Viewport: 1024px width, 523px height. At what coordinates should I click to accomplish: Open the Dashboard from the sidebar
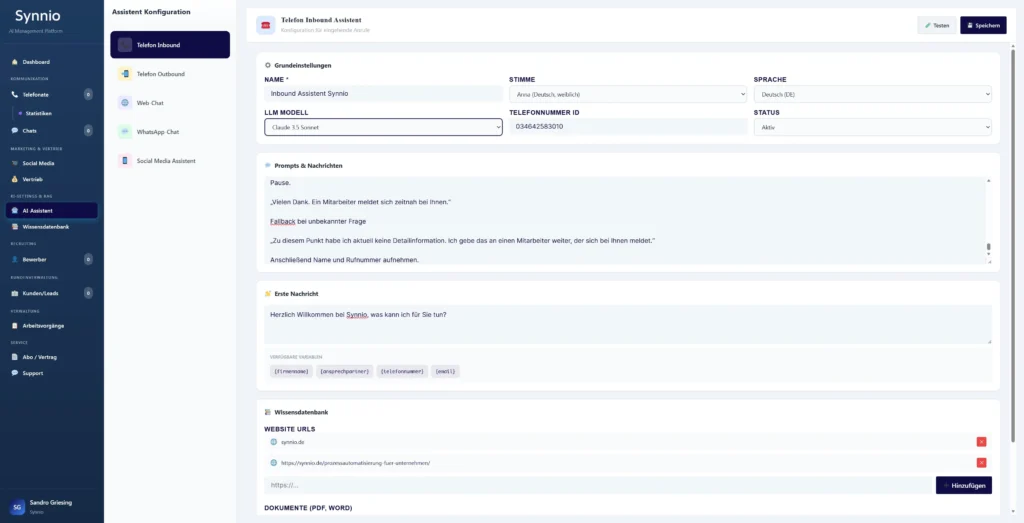tap(36, 62)
